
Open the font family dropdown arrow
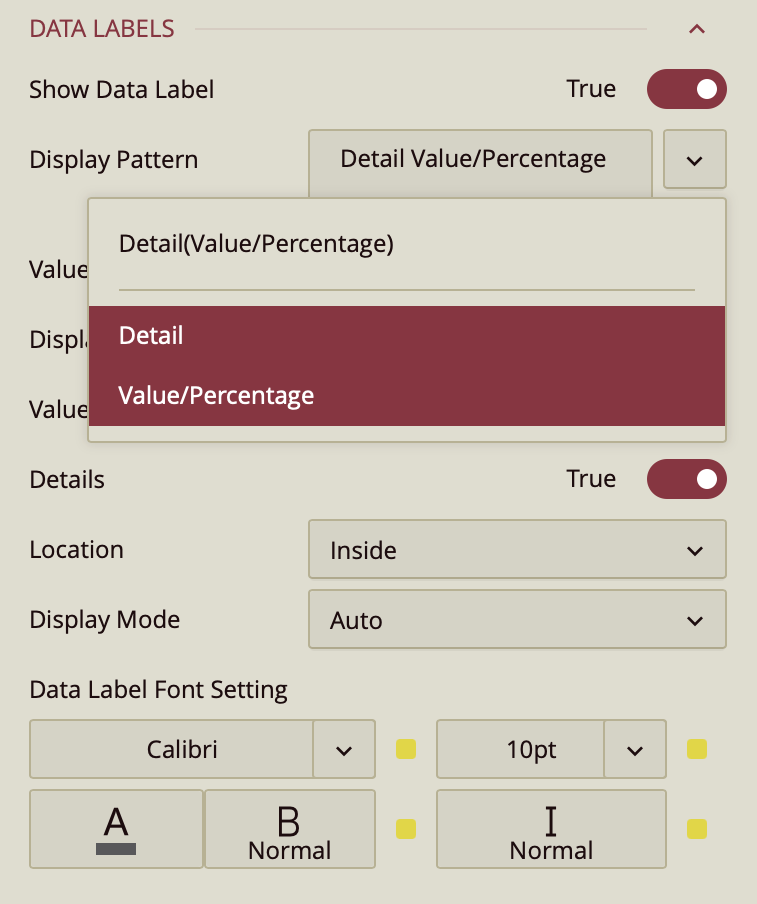tap(344, 749)
